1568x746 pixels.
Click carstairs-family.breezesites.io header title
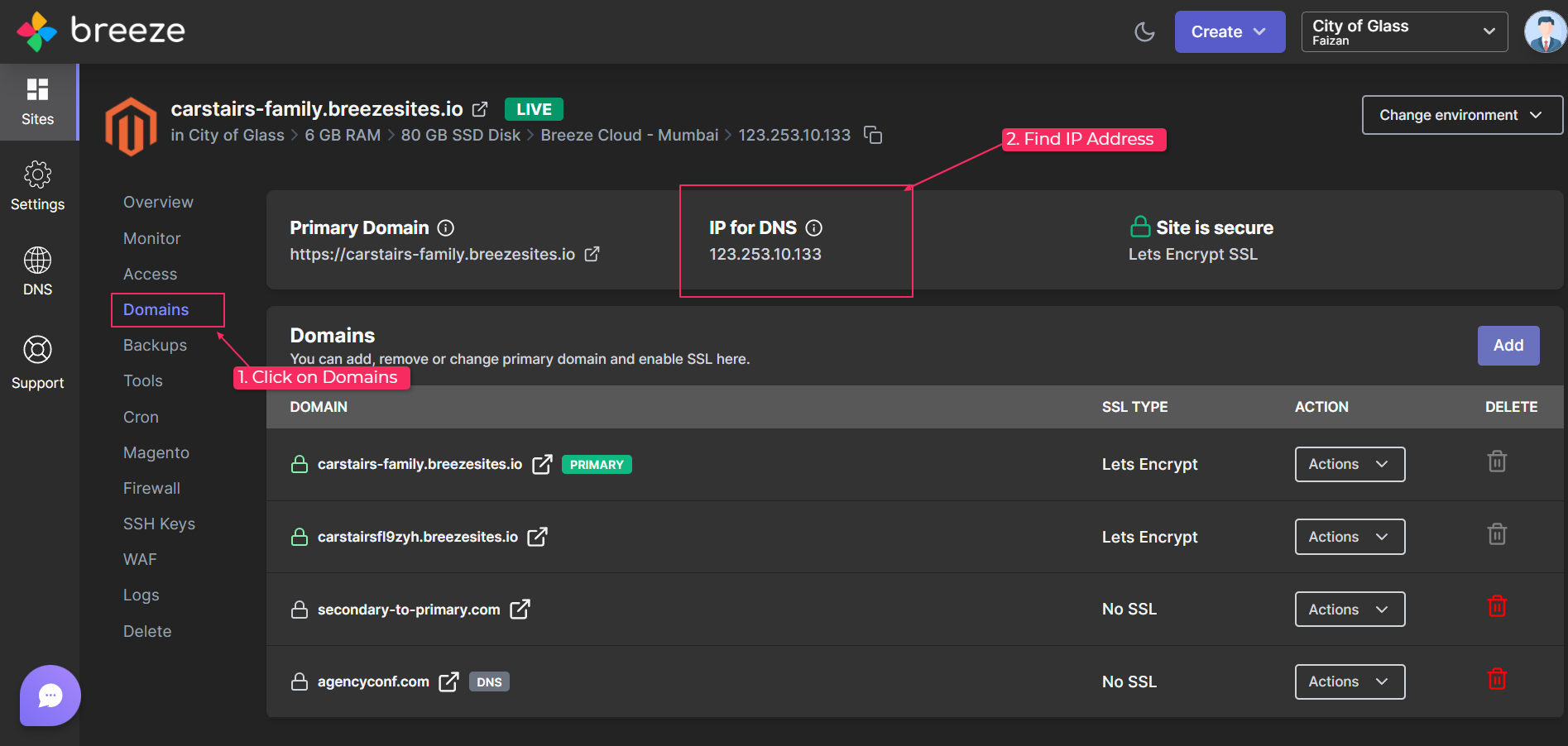[x=317, y=109]
